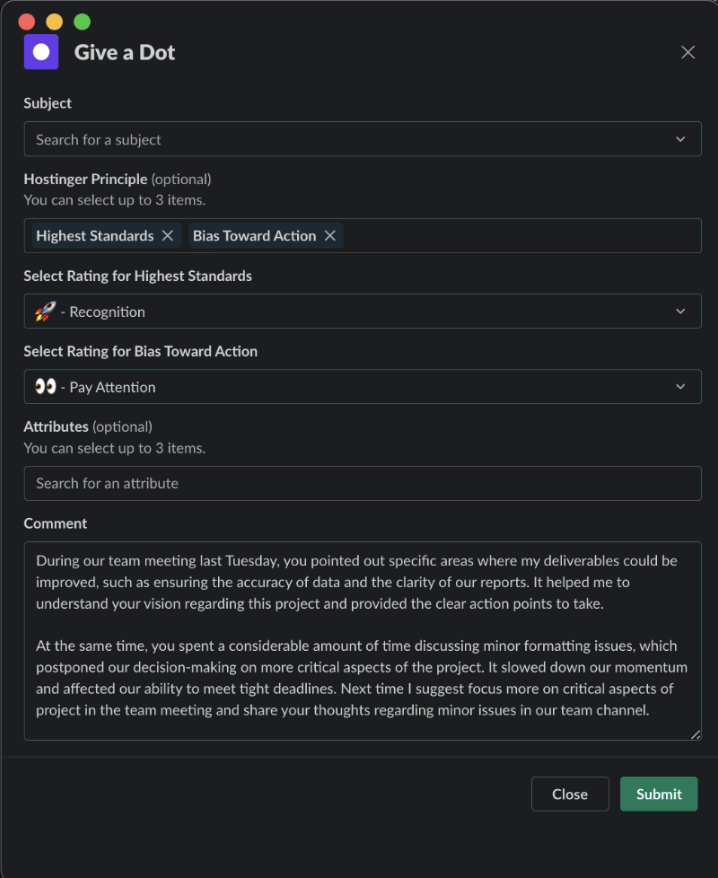Expand the Subject dropdown chevron
Viewport: 718px width, 878px height.
(x=681, y=140)
